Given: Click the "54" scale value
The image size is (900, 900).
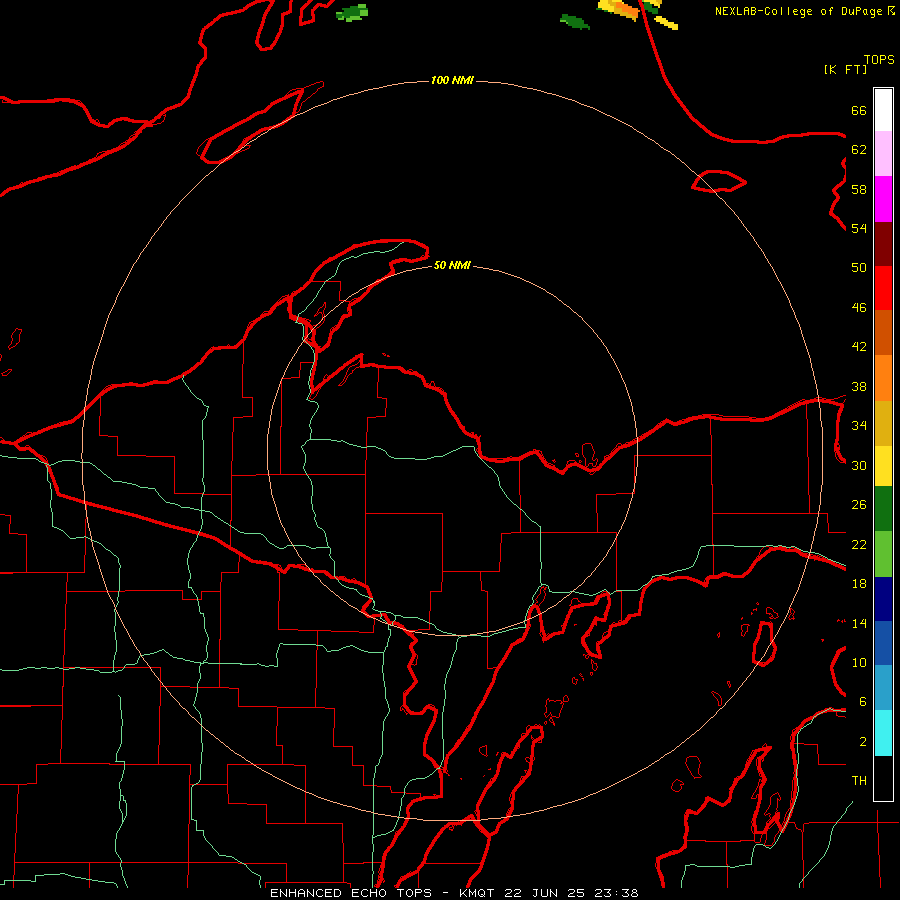Looking at the screenshot, I should (x=859, y=228).
